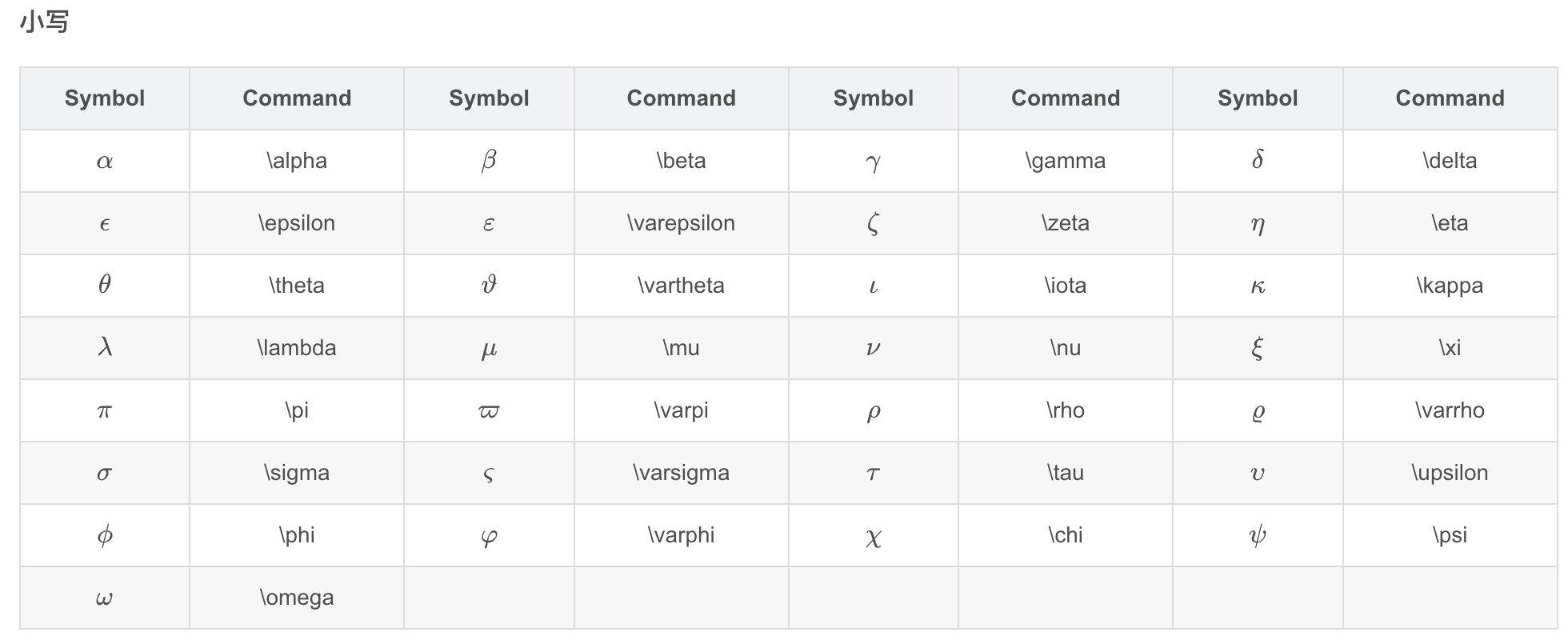
Task: Click the gamma symbol in the table
Action: pos(873,161)
